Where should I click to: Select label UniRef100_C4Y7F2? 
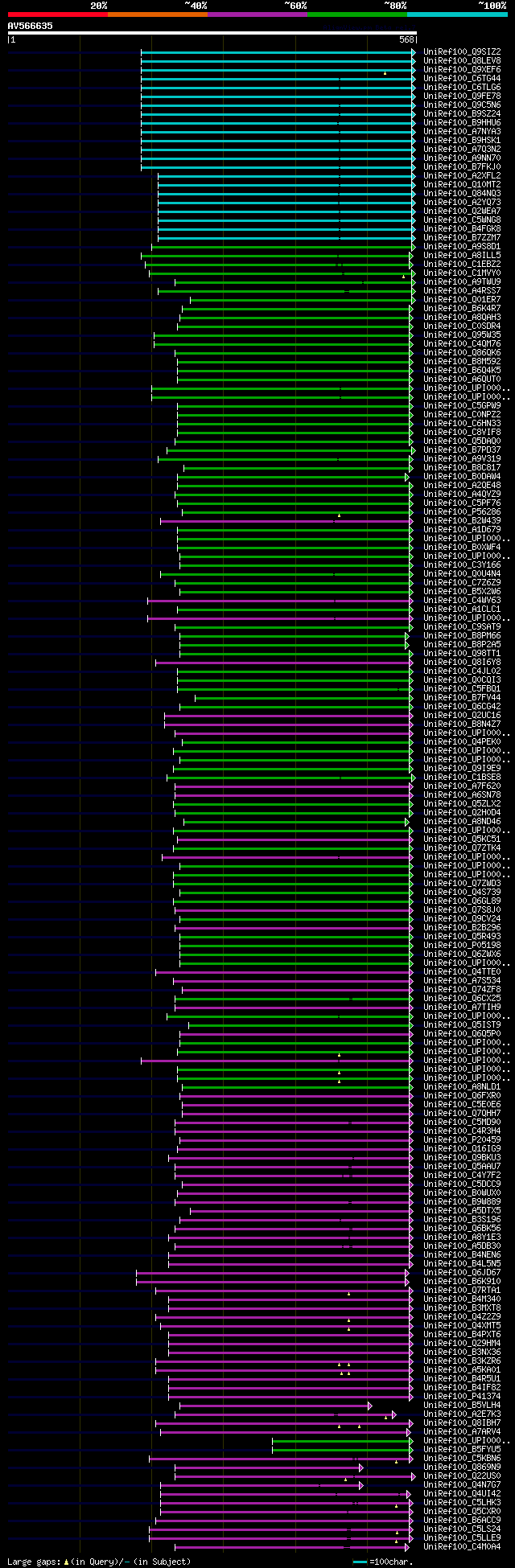tap(462, 1176)
